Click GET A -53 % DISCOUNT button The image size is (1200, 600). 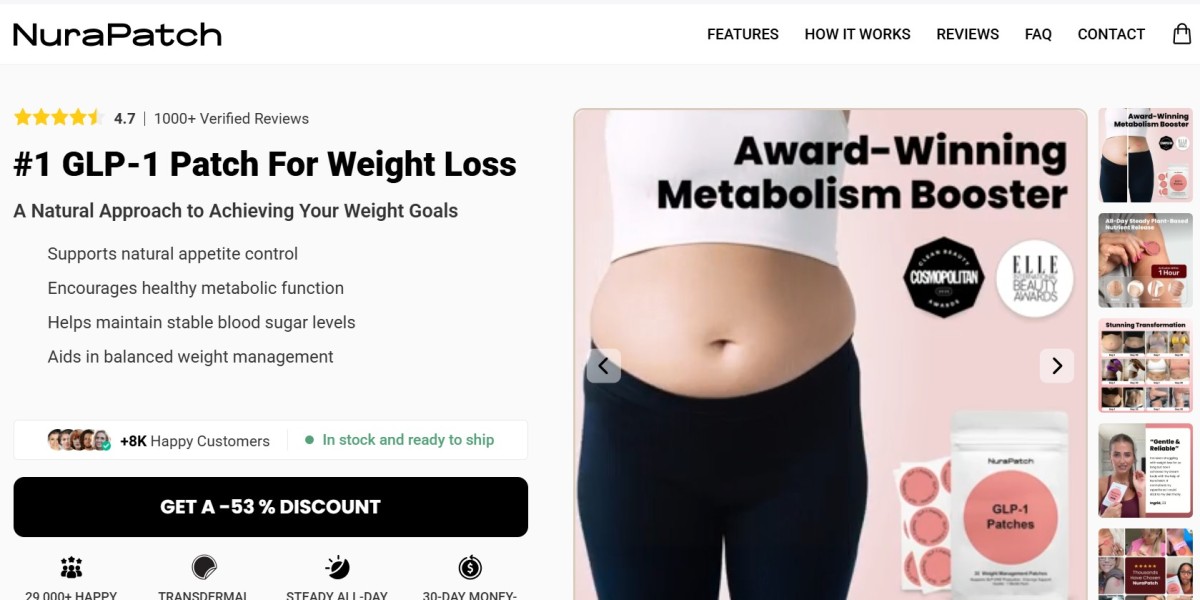(x=270, y=507)
